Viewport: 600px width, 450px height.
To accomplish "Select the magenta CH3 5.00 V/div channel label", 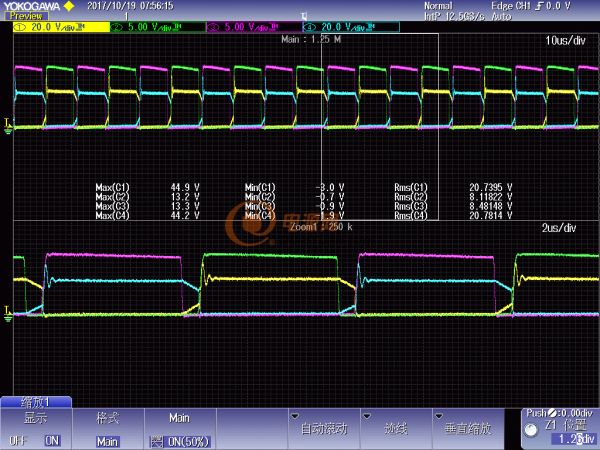I will pyautogui.click(x=254, y=27).
